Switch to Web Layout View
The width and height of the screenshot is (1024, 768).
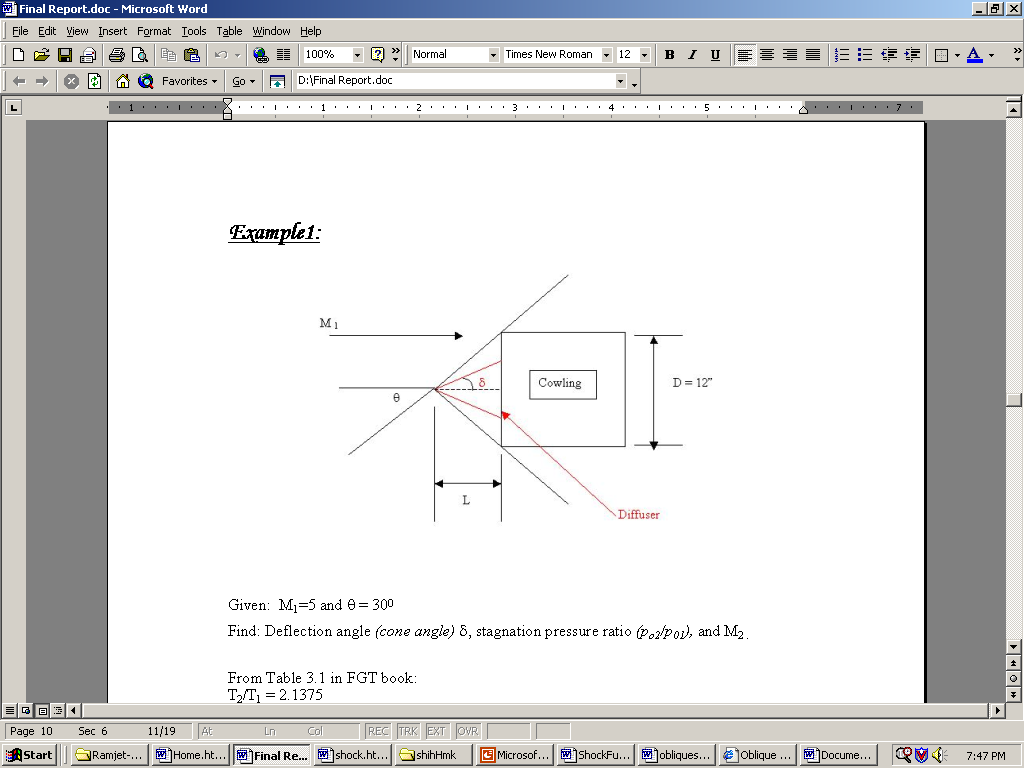(x=25, y=710)
